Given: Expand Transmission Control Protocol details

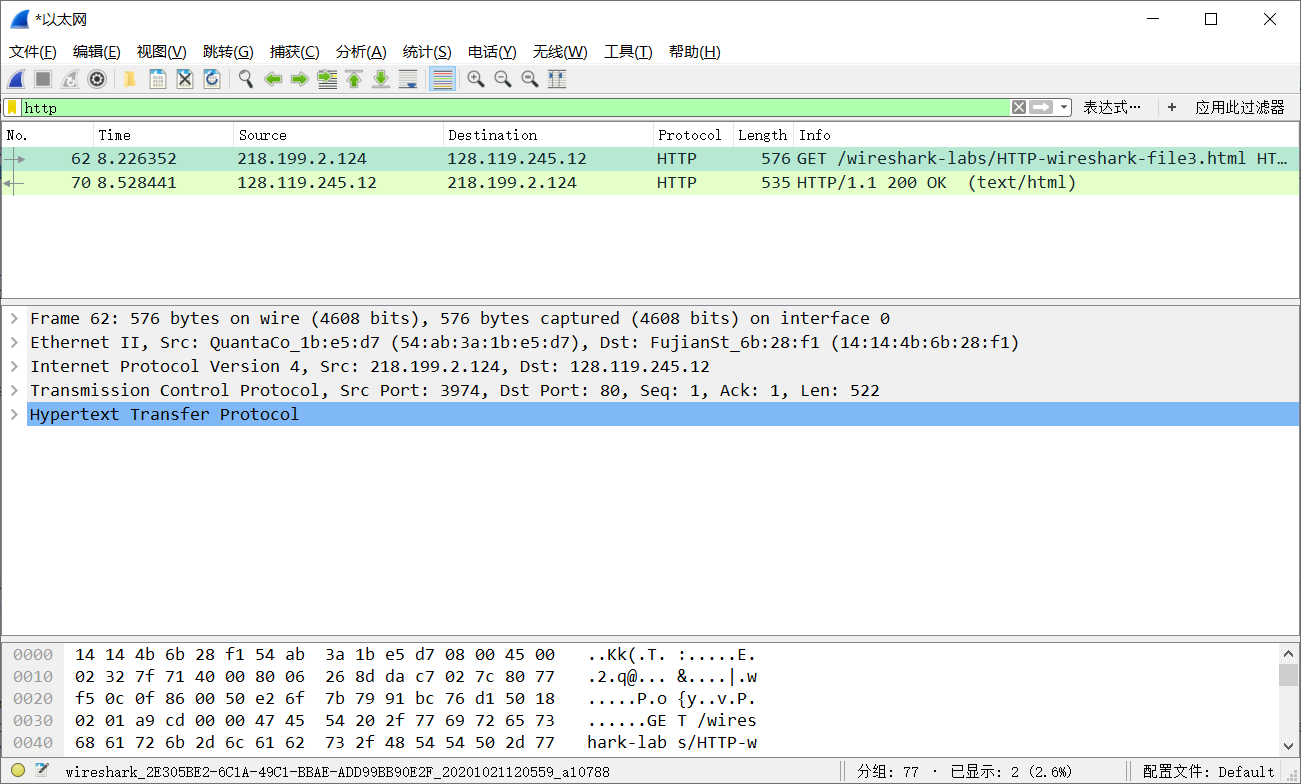Looking at the screenshot, I should click(14, 390).
